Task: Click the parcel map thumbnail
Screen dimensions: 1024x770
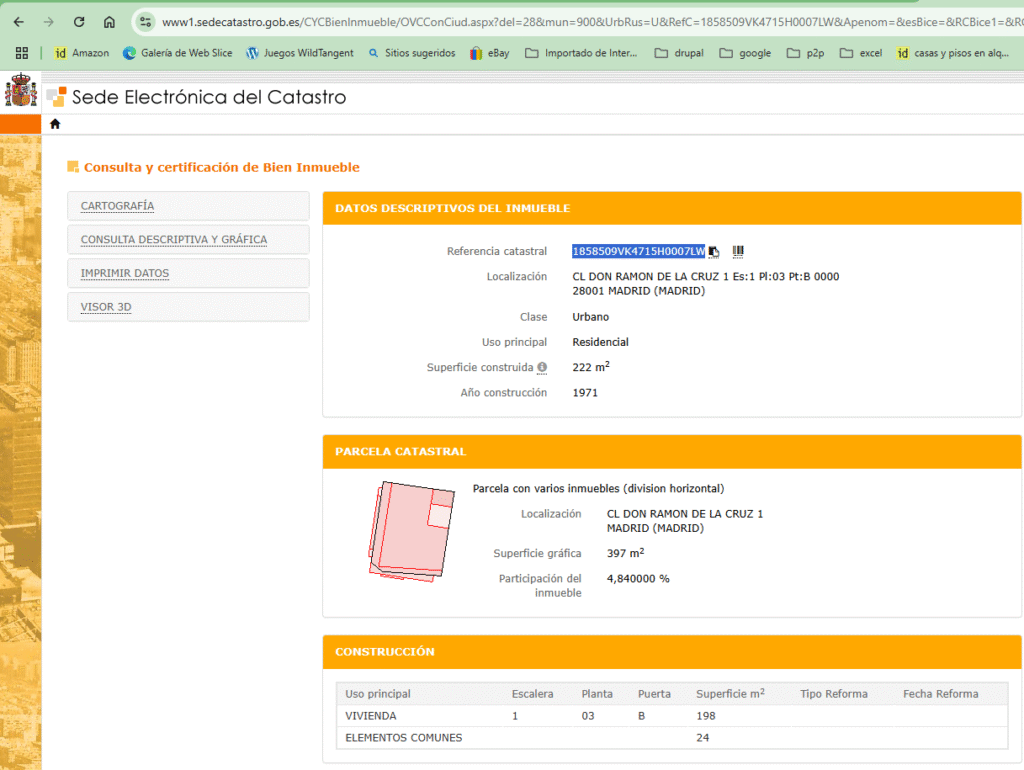Action: (x=410, y=530)
